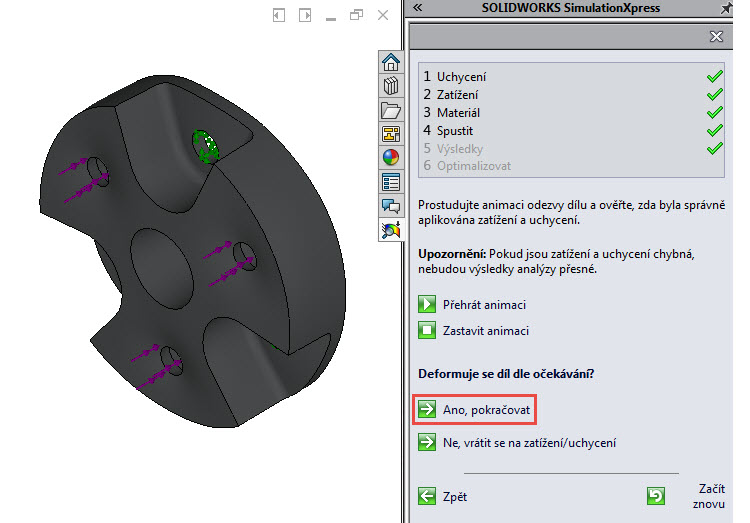Go back with Zpět link
The width and height of the screenshot is (750, 523).
455,497
